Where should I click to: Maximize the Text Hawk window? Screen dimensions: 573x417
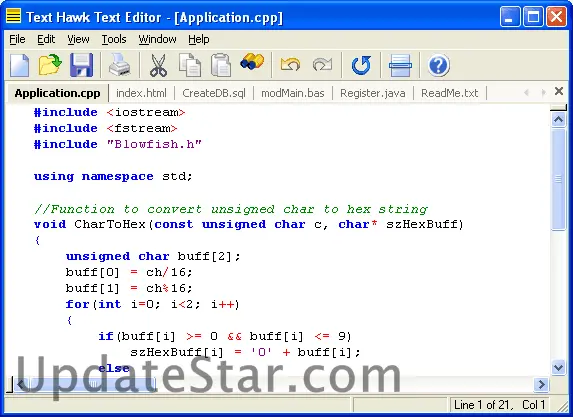[x=533, y=17]
